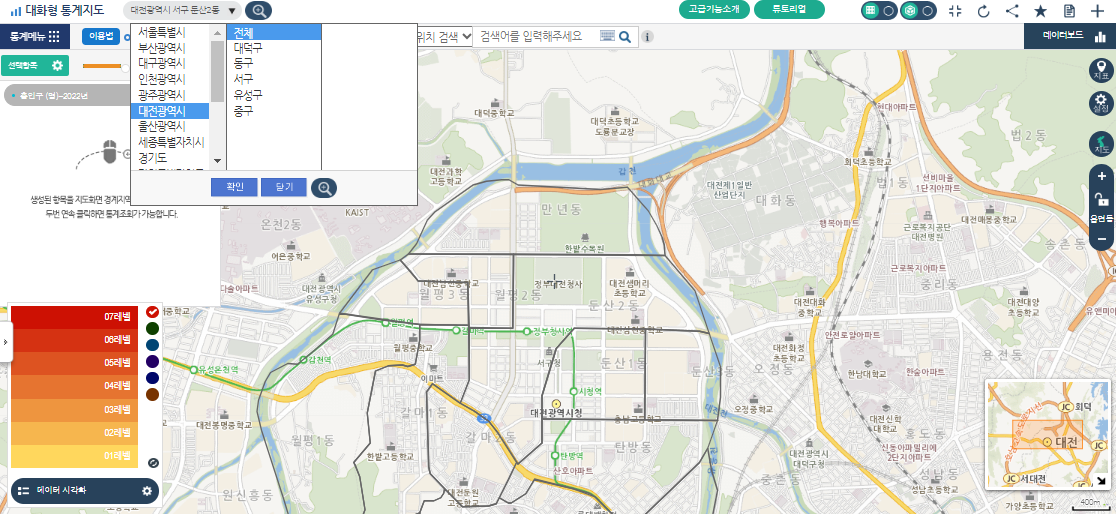Click the exit fullscreen icon
This screenshot has width=1116, height=514.
(x=954, y=11)
